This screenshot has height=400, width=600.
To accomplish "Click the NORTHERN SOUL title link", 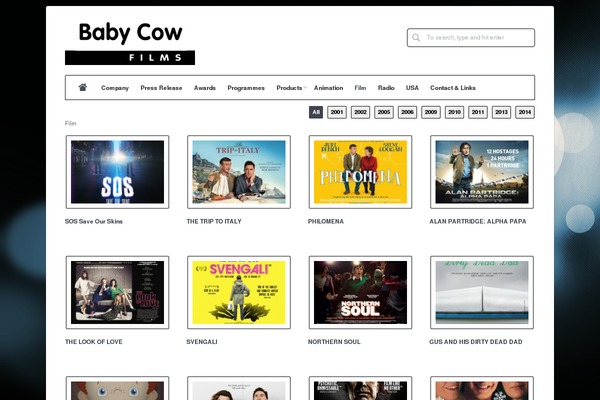I will pos(334,342).
